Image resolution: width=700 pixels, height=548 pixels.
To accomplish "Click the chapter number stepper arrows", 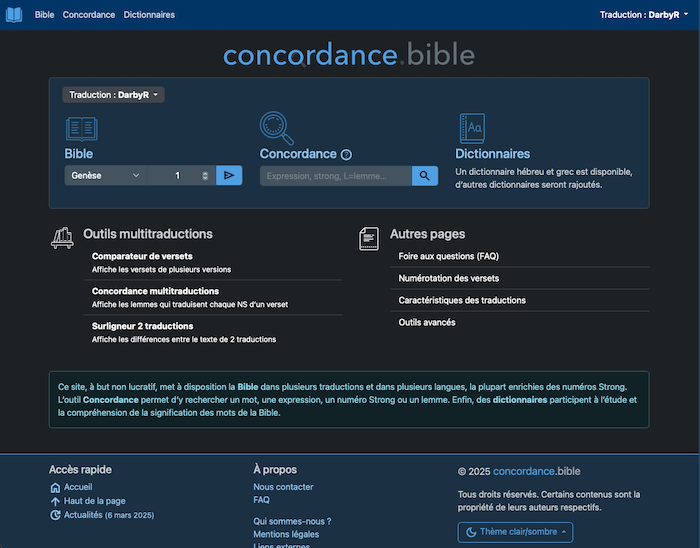I will point(205,175).
